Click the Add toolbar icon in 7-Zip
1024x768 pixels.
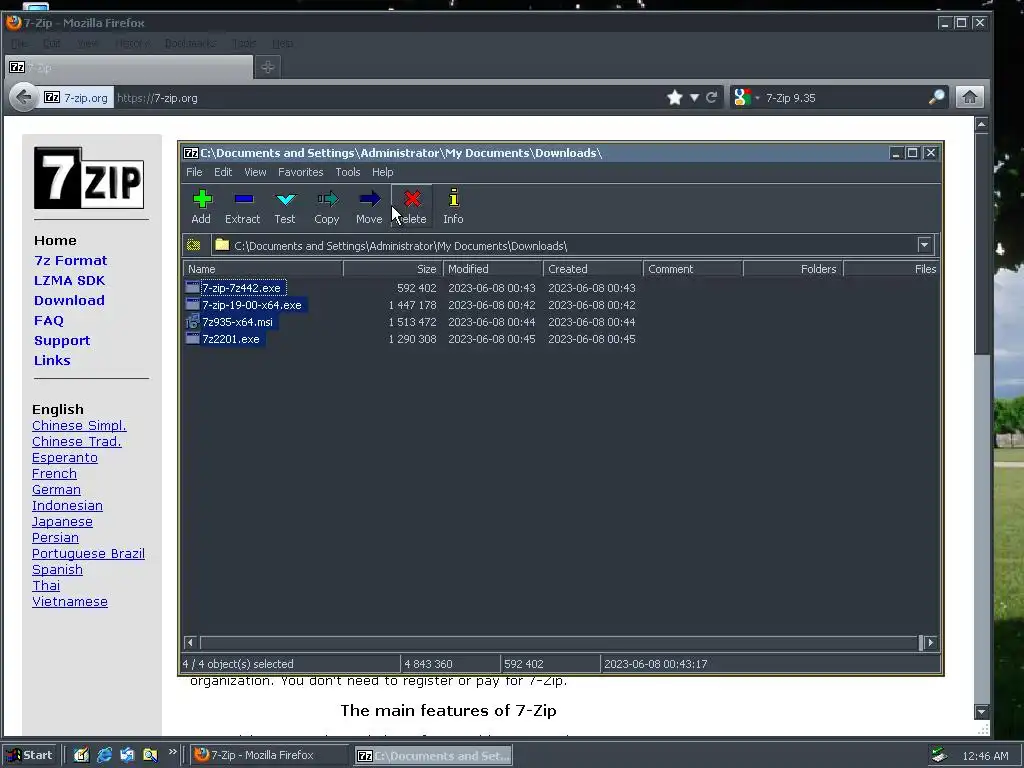pos(201,206)
